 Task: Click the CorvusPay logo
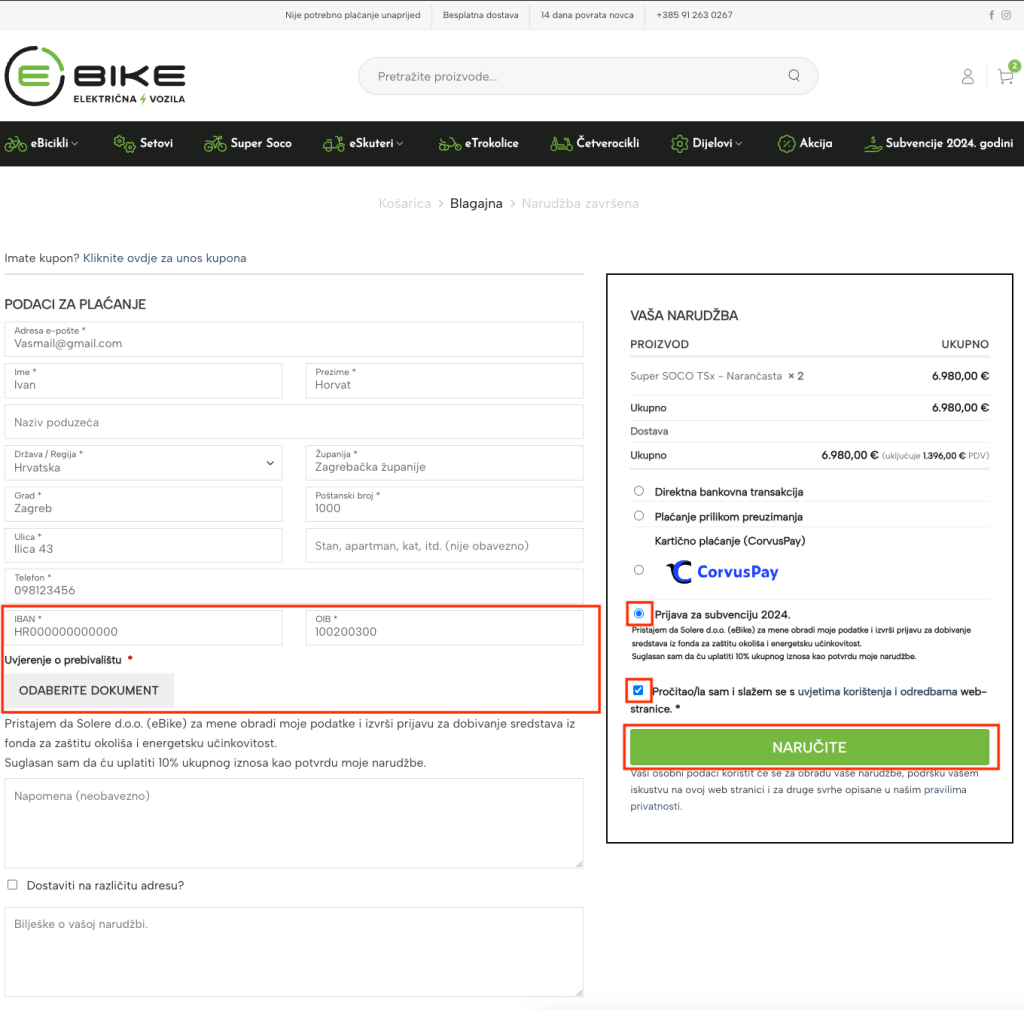pos(722,572)
